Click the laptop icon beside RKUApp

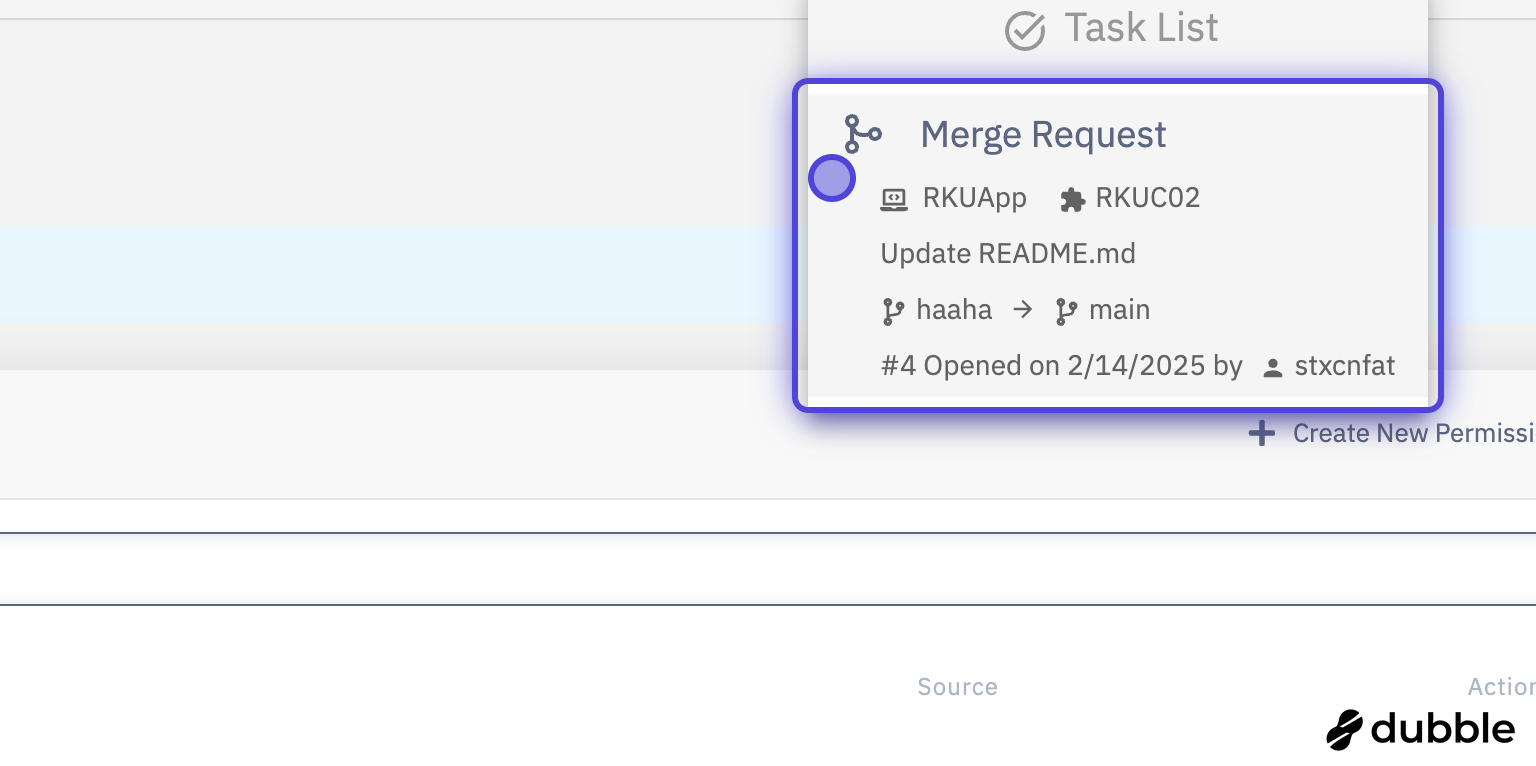click(894, 199)
